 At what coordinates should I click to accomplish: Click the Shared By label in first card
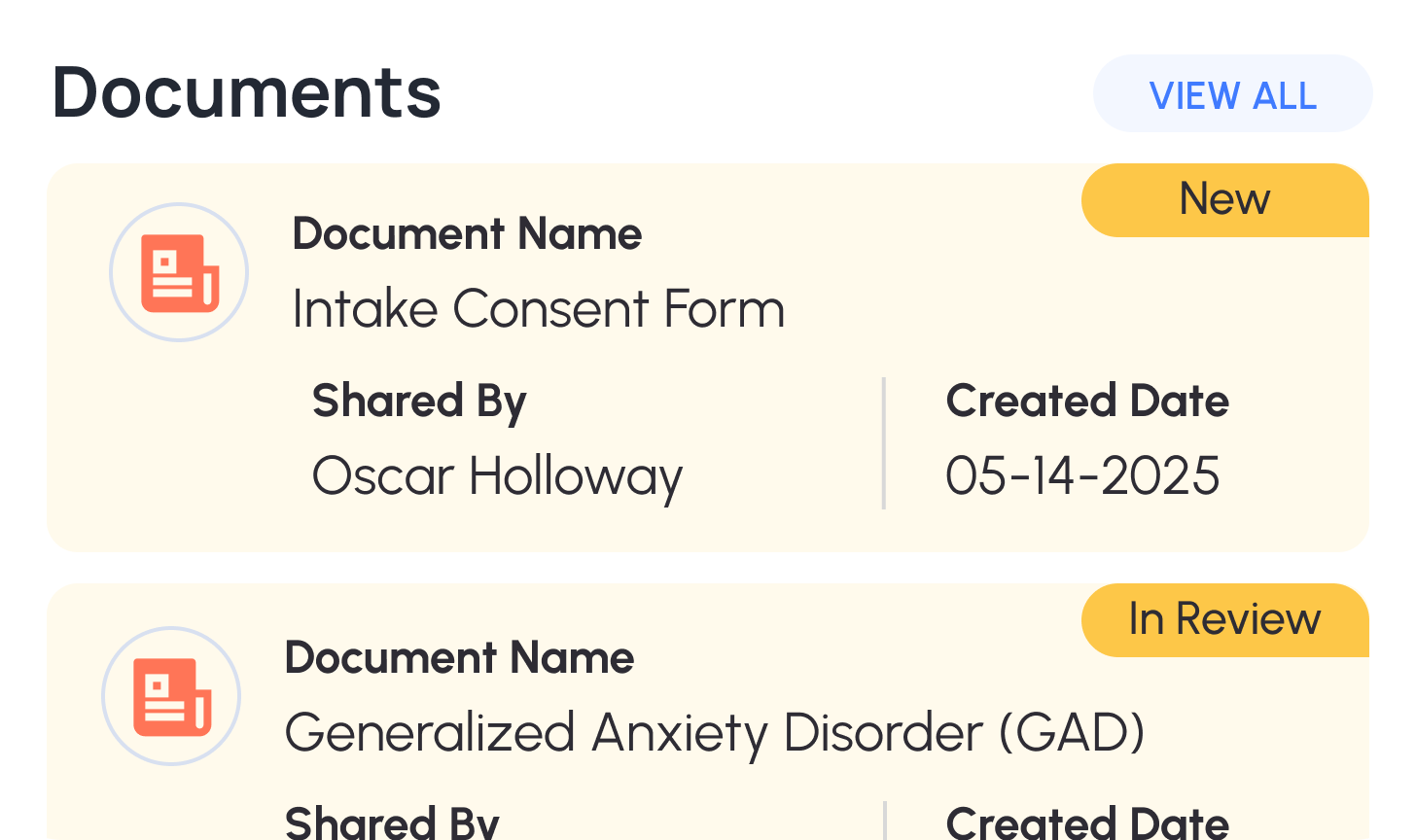419,402
